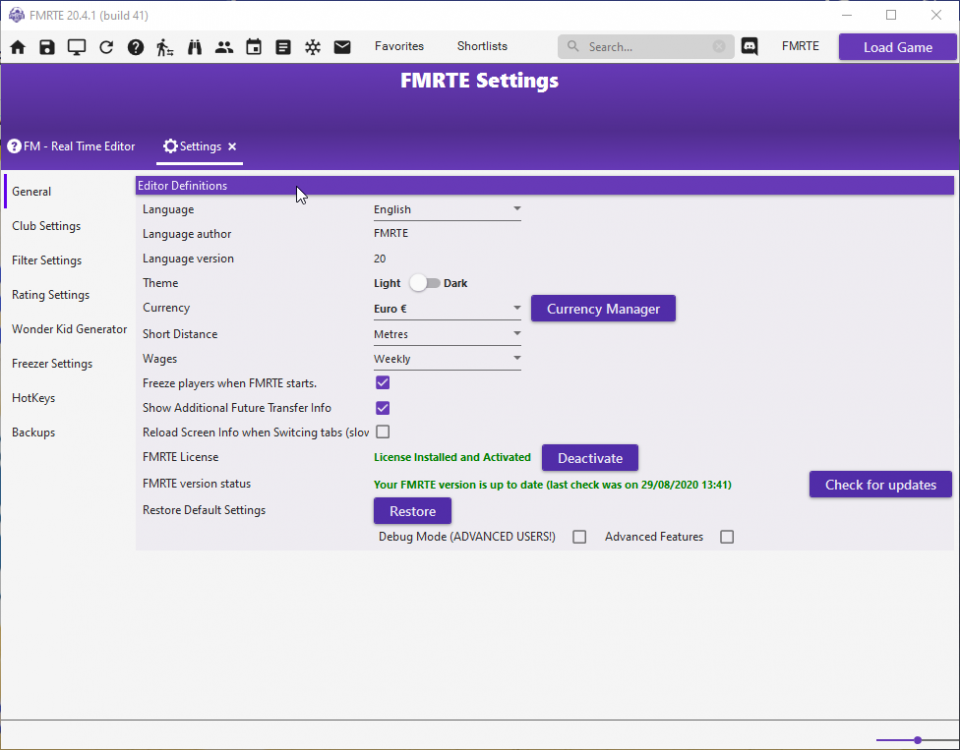Image resolution: width=960 pixels, height=750 pixels.
Task: Open the calendar icon
Action: [x=253, y=47]
